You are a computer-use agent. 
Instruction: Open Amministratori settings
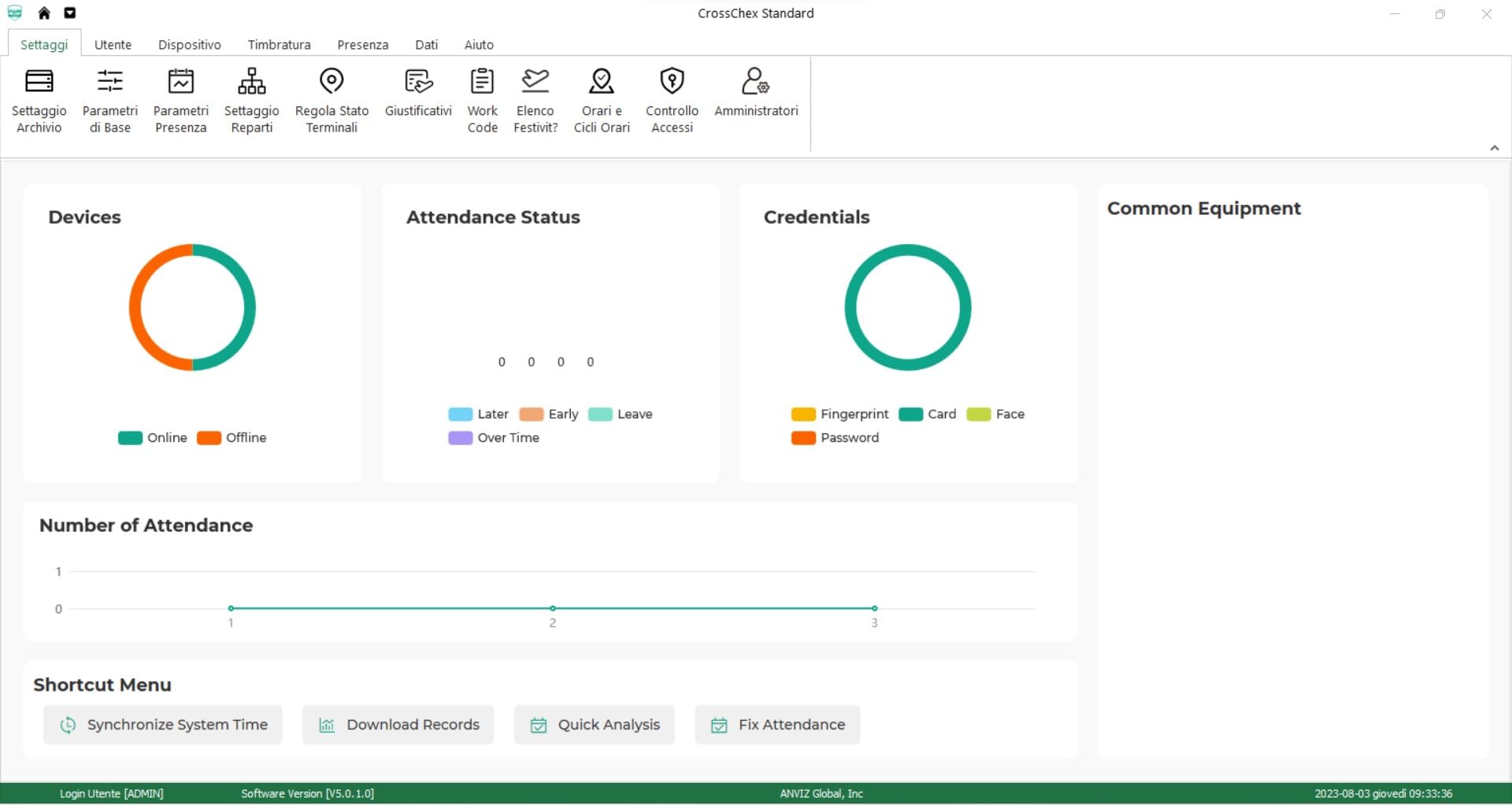pyautogui.click(x=756, y=94)
